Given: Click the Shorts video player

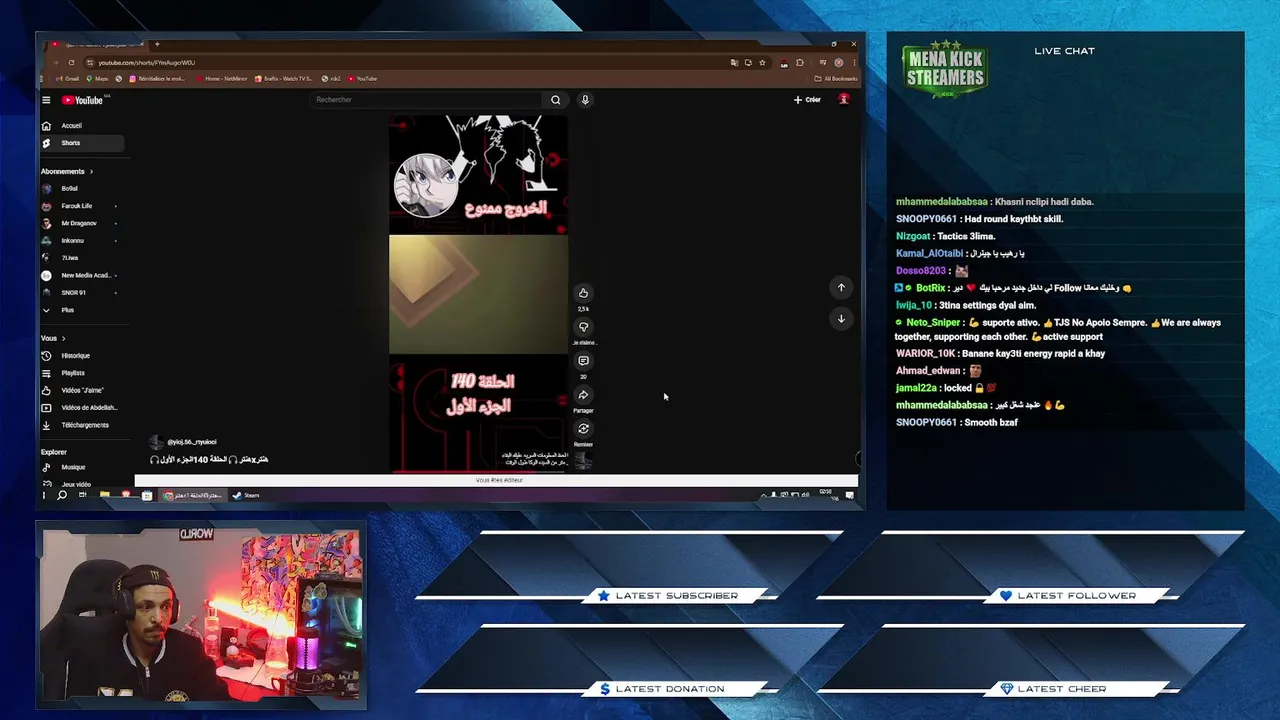Looking at the screenshot, I should [478, 292].
